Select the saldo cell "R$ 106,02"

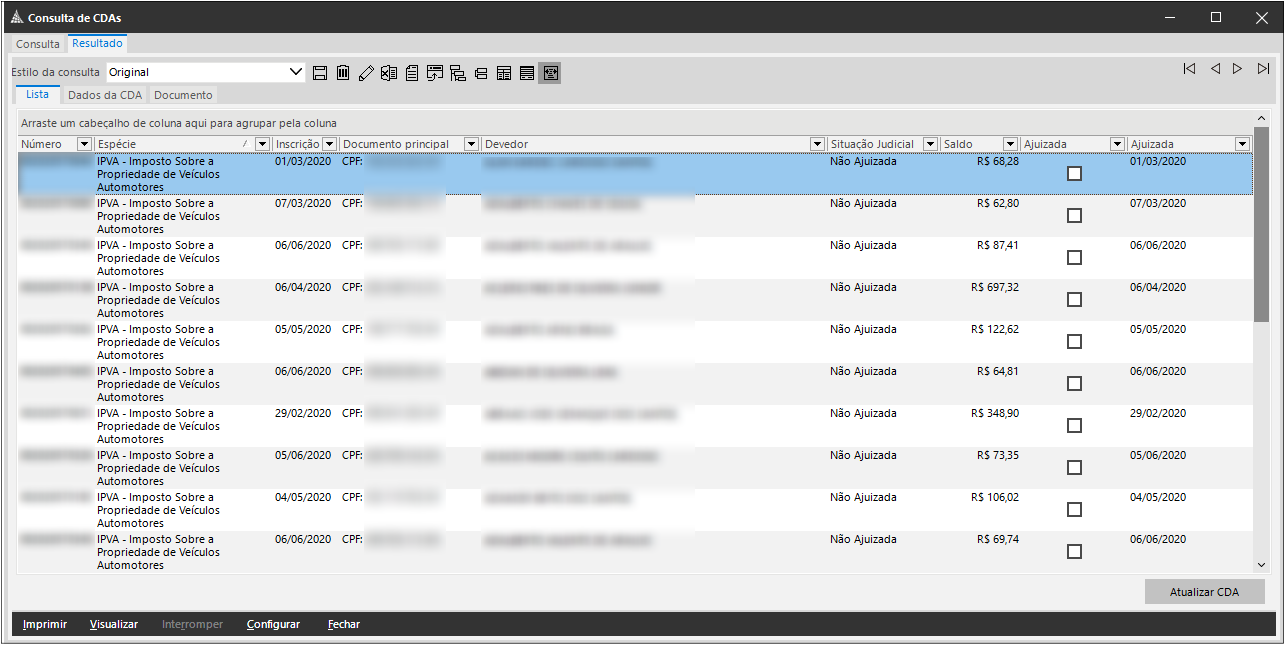pos(995,497)
